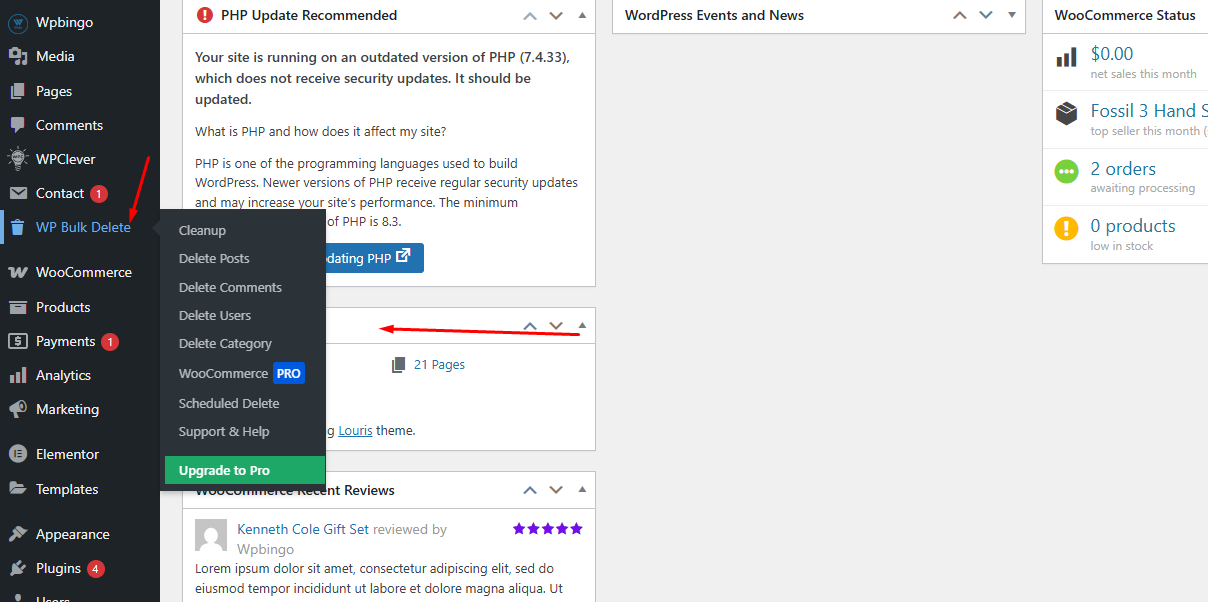Click the reviewer avatar for Kenneth Cole Gift Set
Screen dimensions: 1208x602
click(x=211, y=535)
